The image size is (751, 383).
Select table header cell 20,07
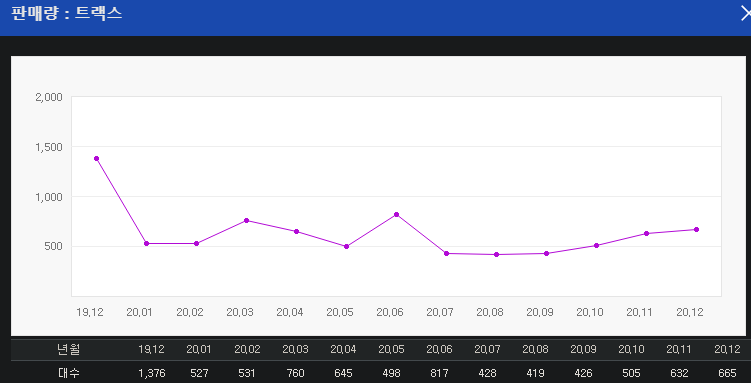(x=487, y=349)
